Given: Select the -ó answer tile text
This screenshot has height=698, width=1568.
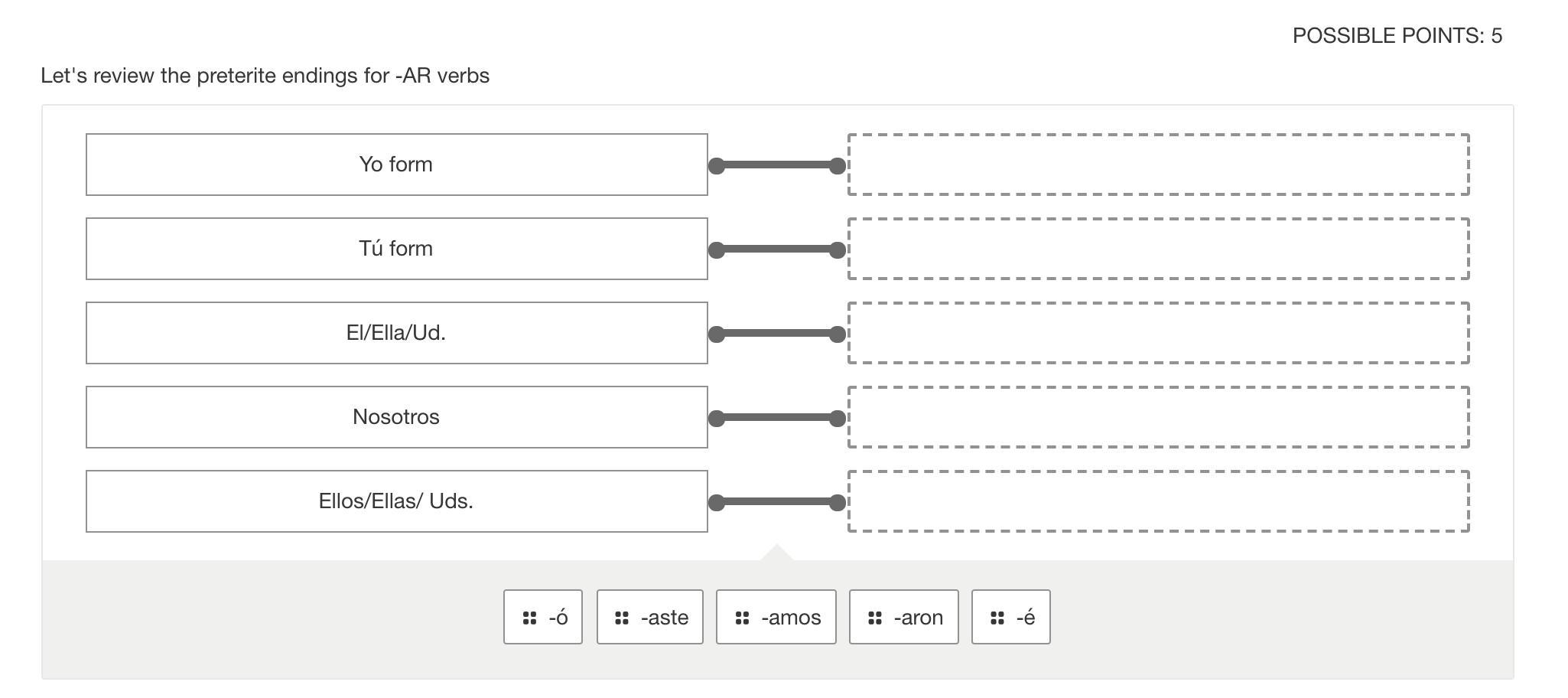Looking at the screenshot, I should [x=558, y=618].
